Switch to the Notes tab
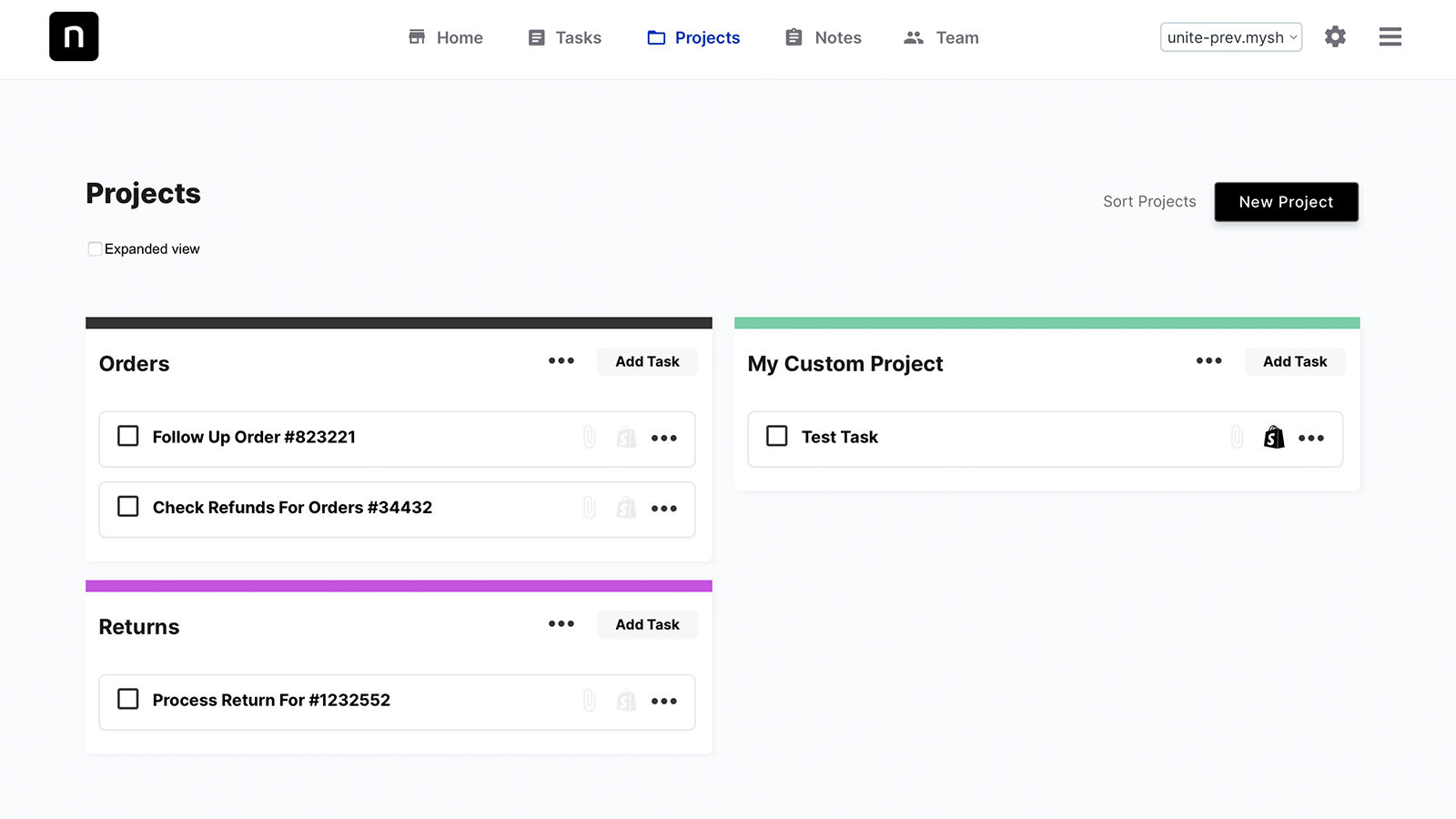This screenshot has height=819, width=1456. (822, 37)
